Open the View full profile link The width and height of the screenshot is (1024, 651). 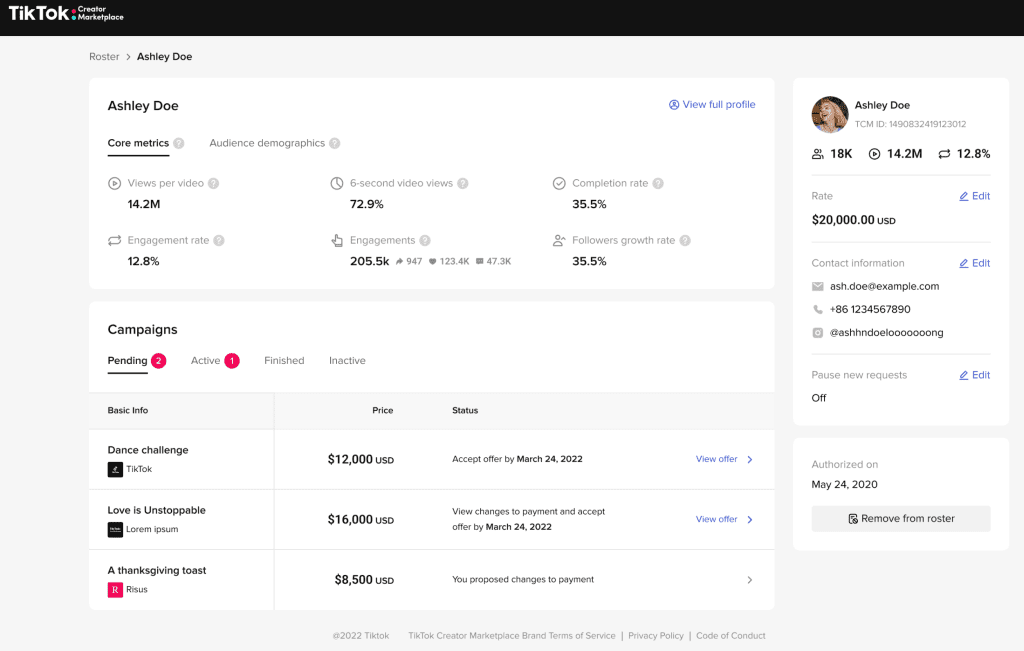point(712,105)
